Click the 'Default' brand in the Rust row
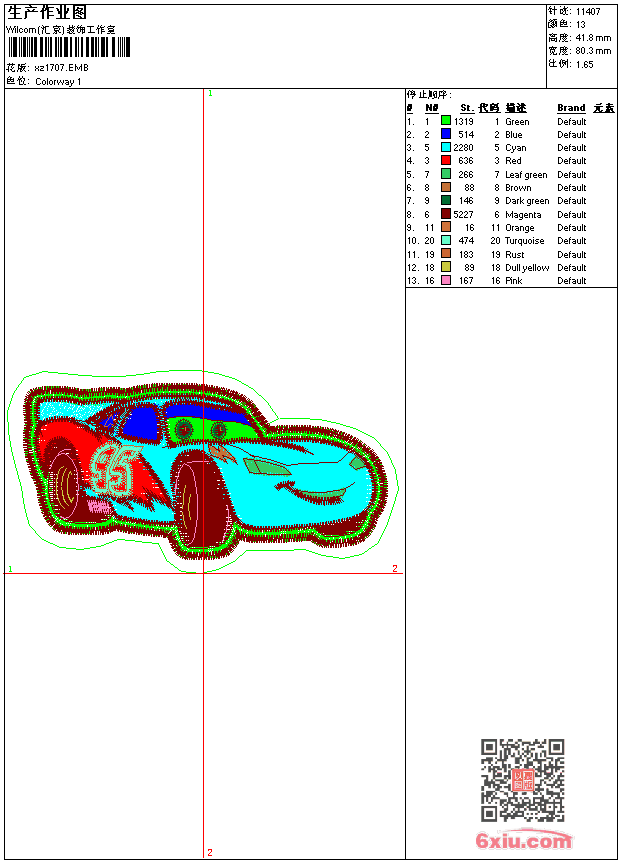Image resolution: width=620 pixels, height=860 pixels. click(x=571, y=255)
